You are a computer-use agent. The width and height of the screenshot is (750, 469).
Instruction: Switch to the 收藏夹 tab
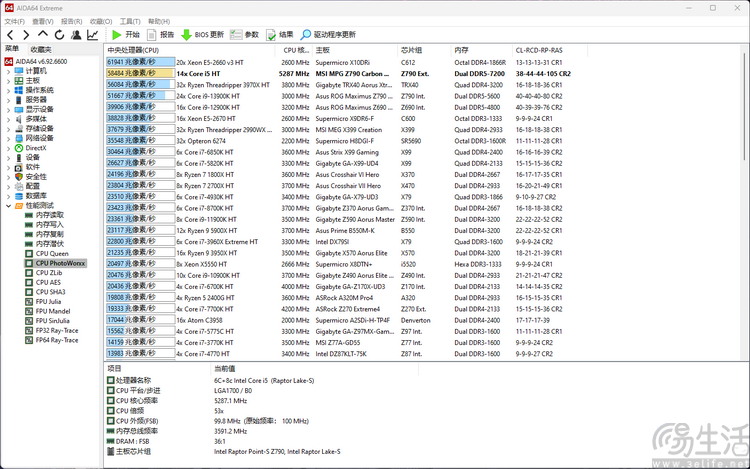pyautogui.click(x=41, y=49)
